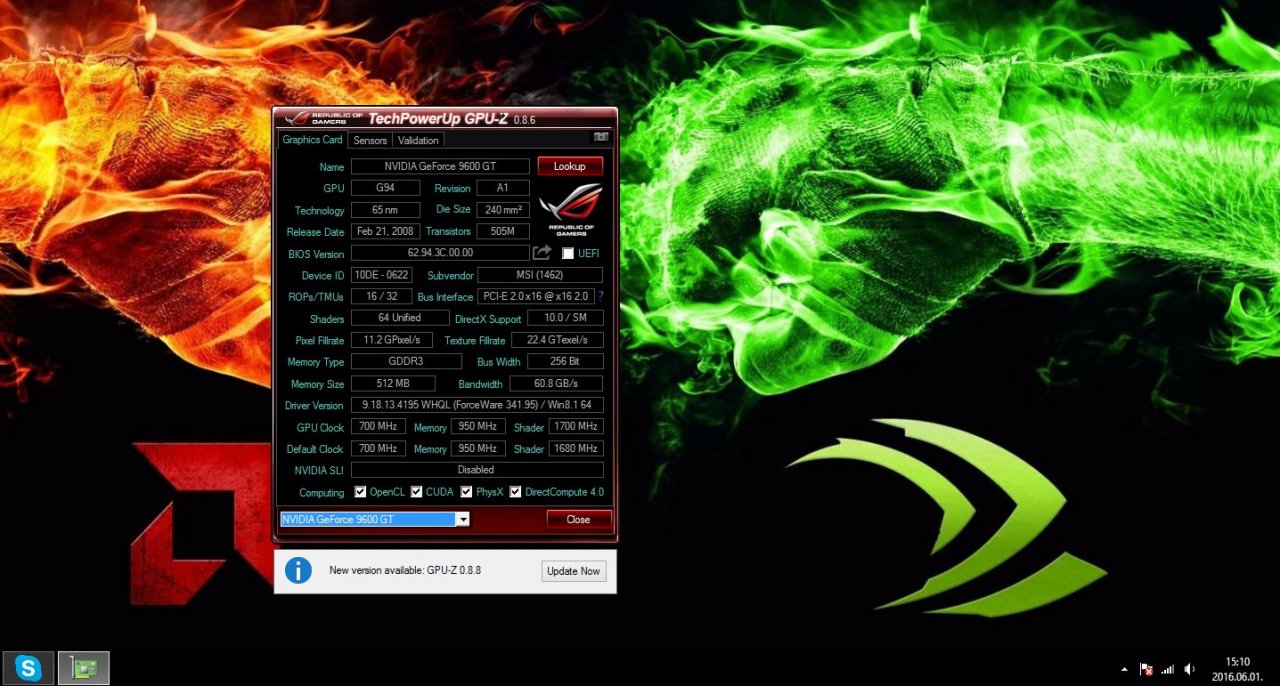Click the Name field NVIDIA GeForce 9600 GT

click(x=440, y=166)
